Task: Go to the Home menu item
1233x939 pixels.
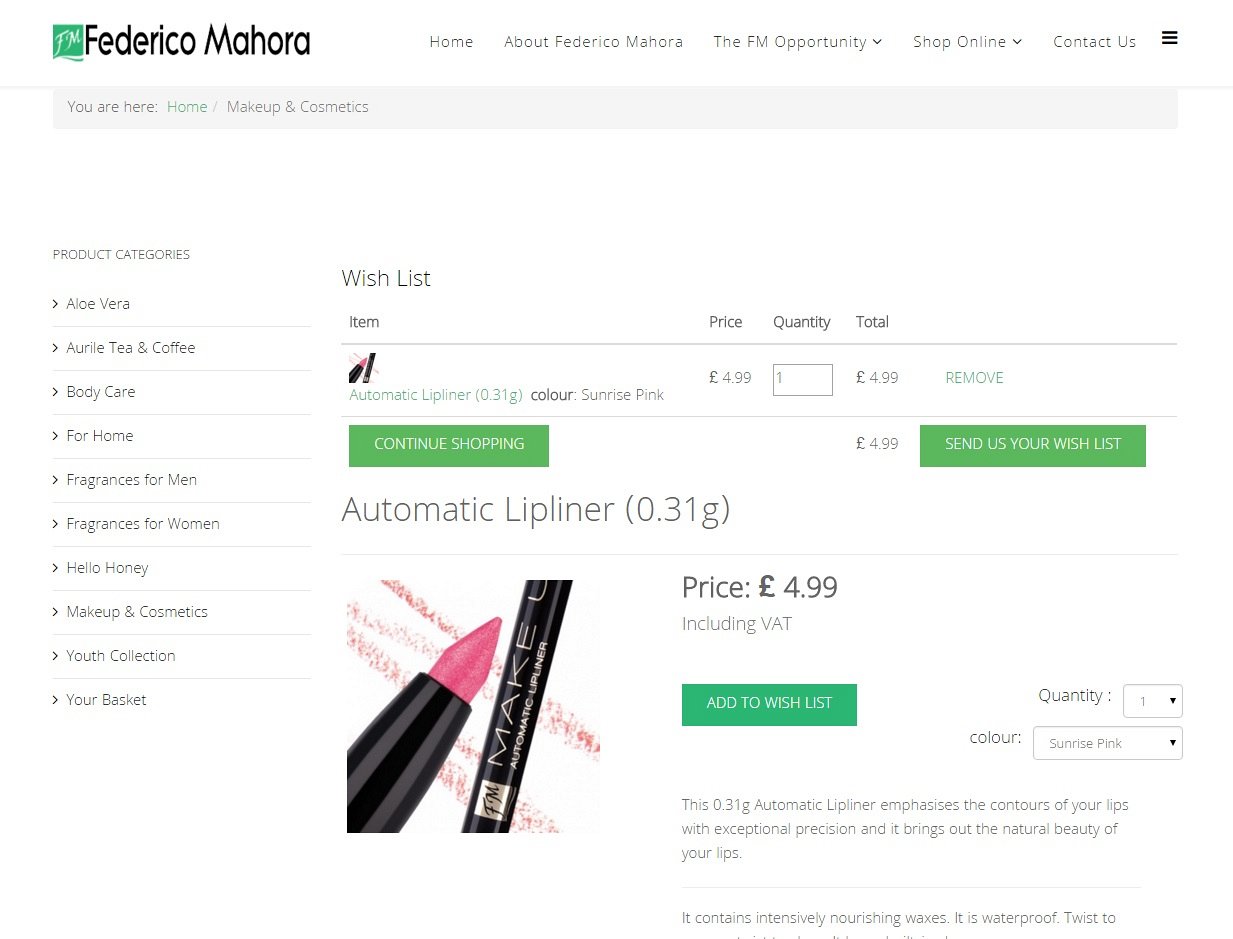Action: click(451, 42)
